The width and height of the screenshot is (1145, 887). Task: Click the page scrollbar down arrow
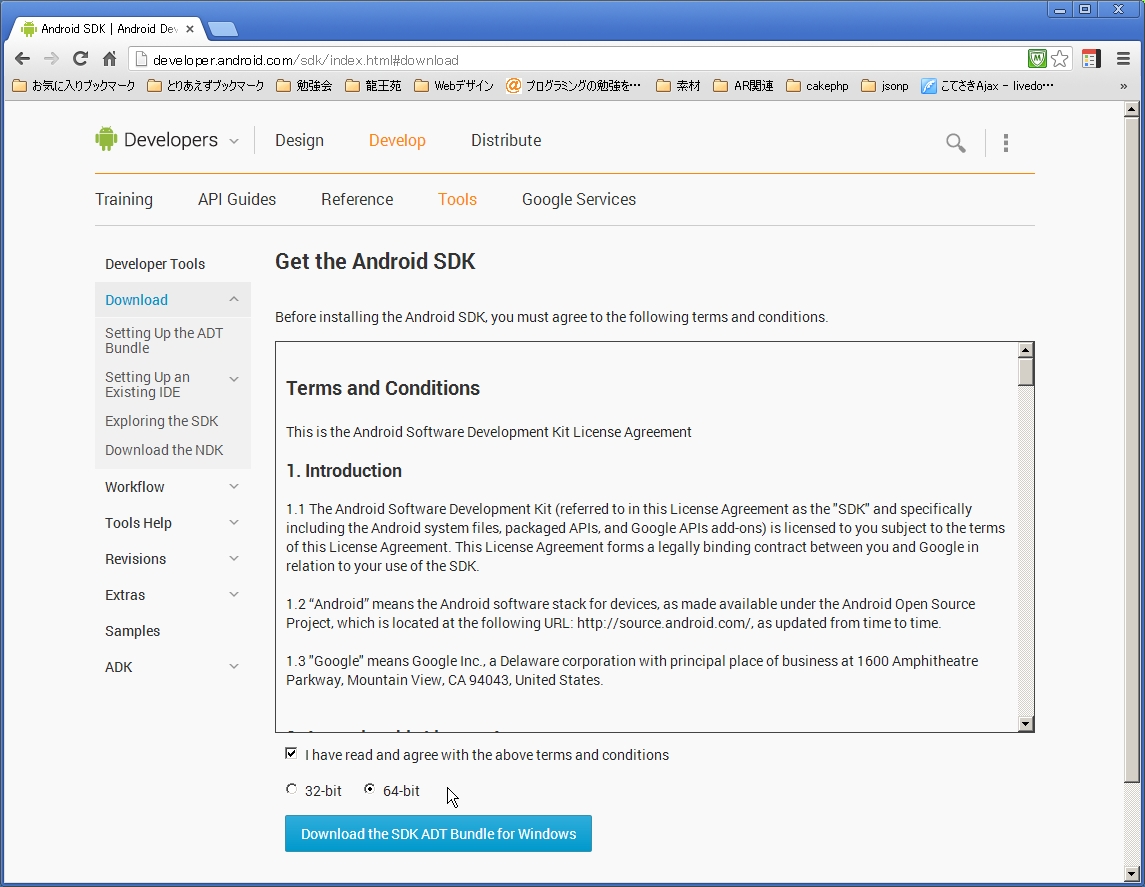tap(1132, 873)
